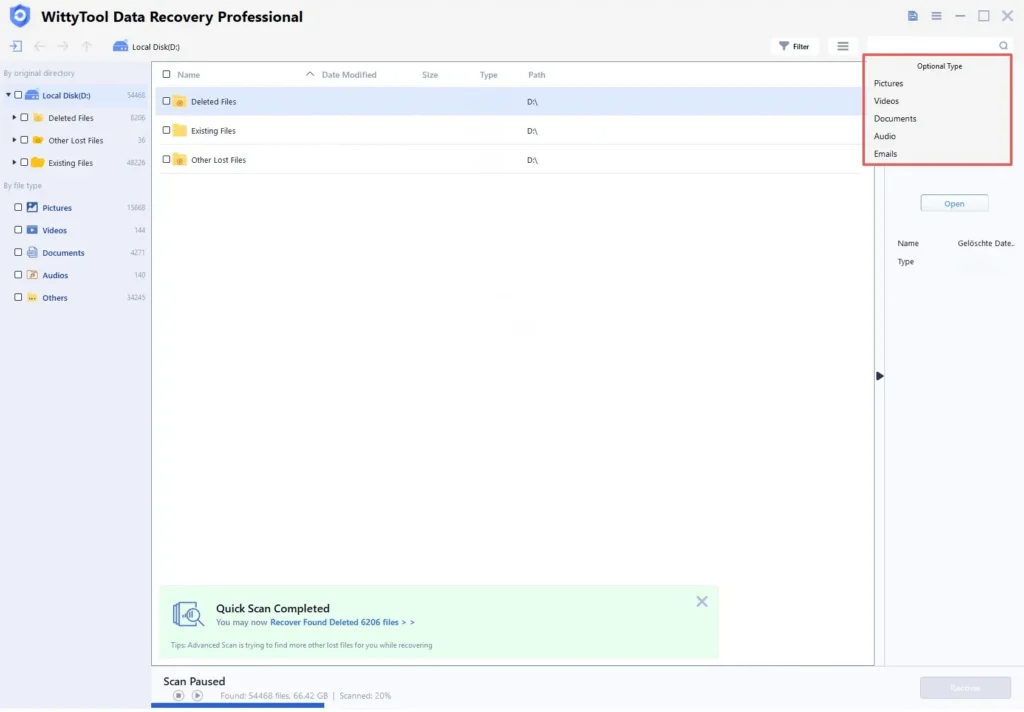Click the stop scan button
The height and width of the screenshot is (712, 1024).
[178, 695]
